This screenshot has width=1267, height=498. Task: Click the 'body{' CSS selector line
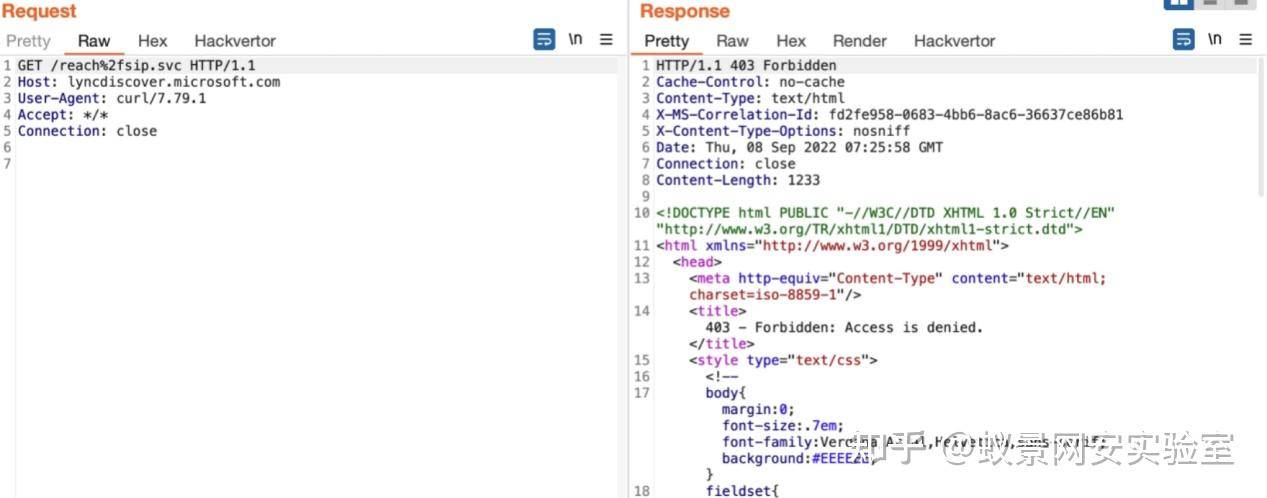pos(726,392)
